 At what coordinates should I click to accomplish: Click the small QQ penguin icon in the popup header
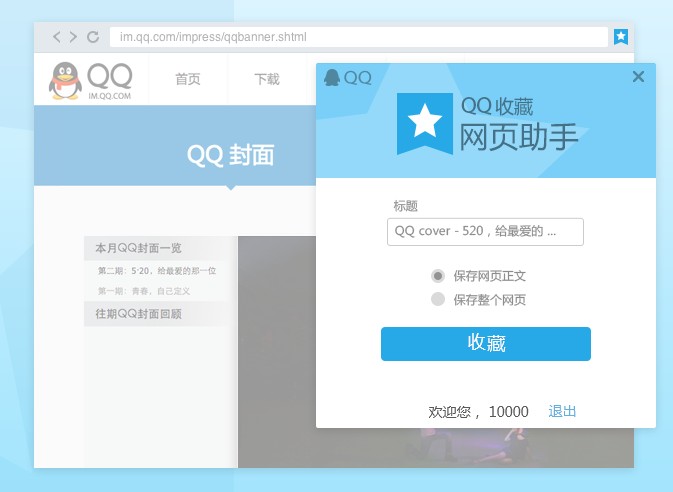(332, 78)
